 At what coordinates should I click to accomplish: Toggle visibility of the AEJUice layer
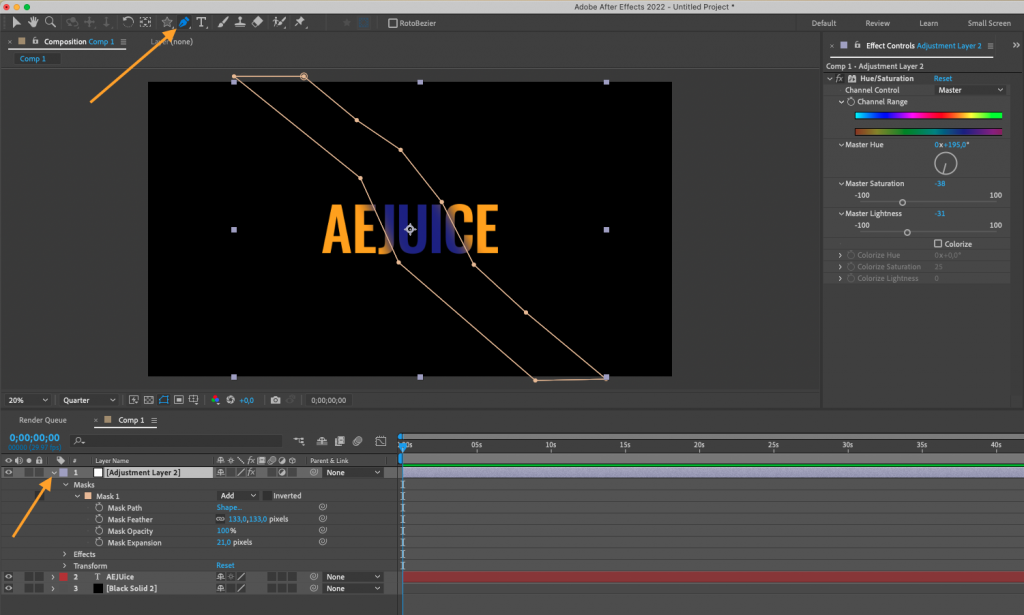click(x=8, y=576)
